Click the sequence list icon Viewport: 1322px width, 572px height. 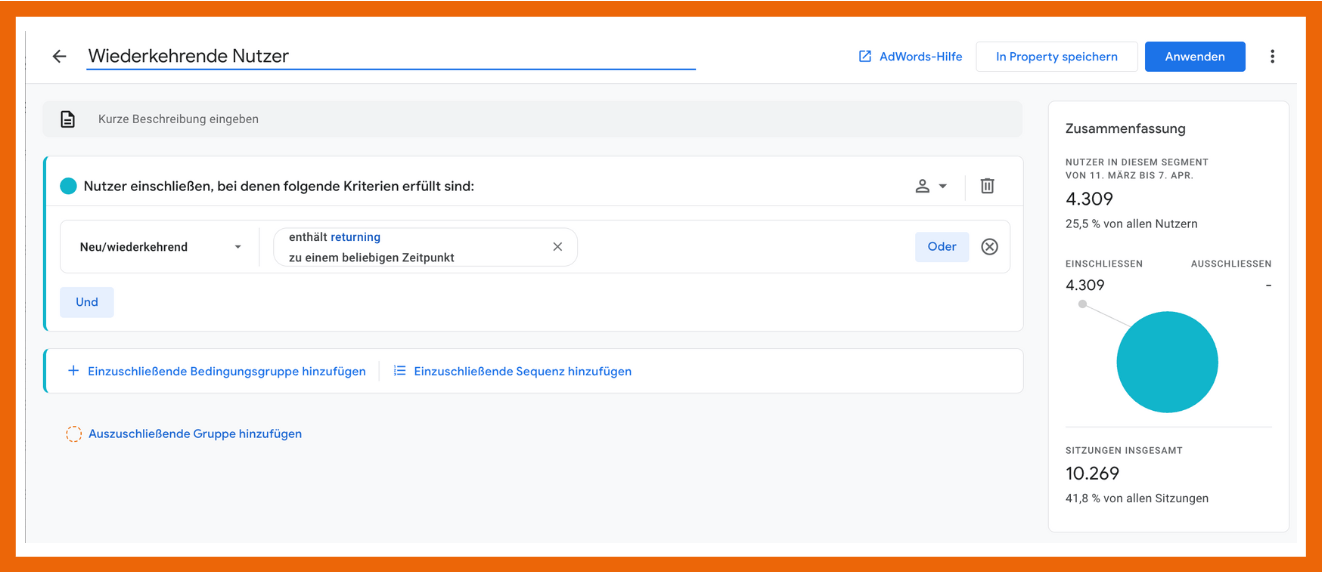400,371
